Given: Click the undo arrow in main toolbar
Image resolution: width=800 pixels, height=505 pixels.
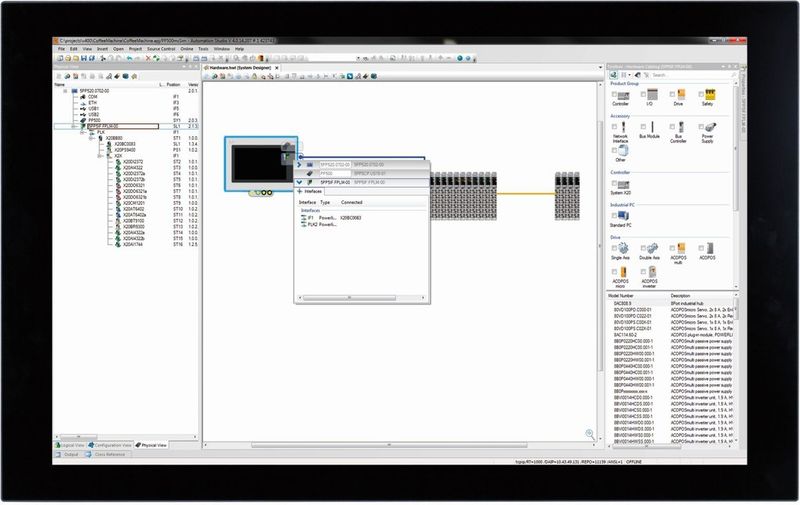Looking at the screenshot, I should pyautogui.click(x=129, y=58).
